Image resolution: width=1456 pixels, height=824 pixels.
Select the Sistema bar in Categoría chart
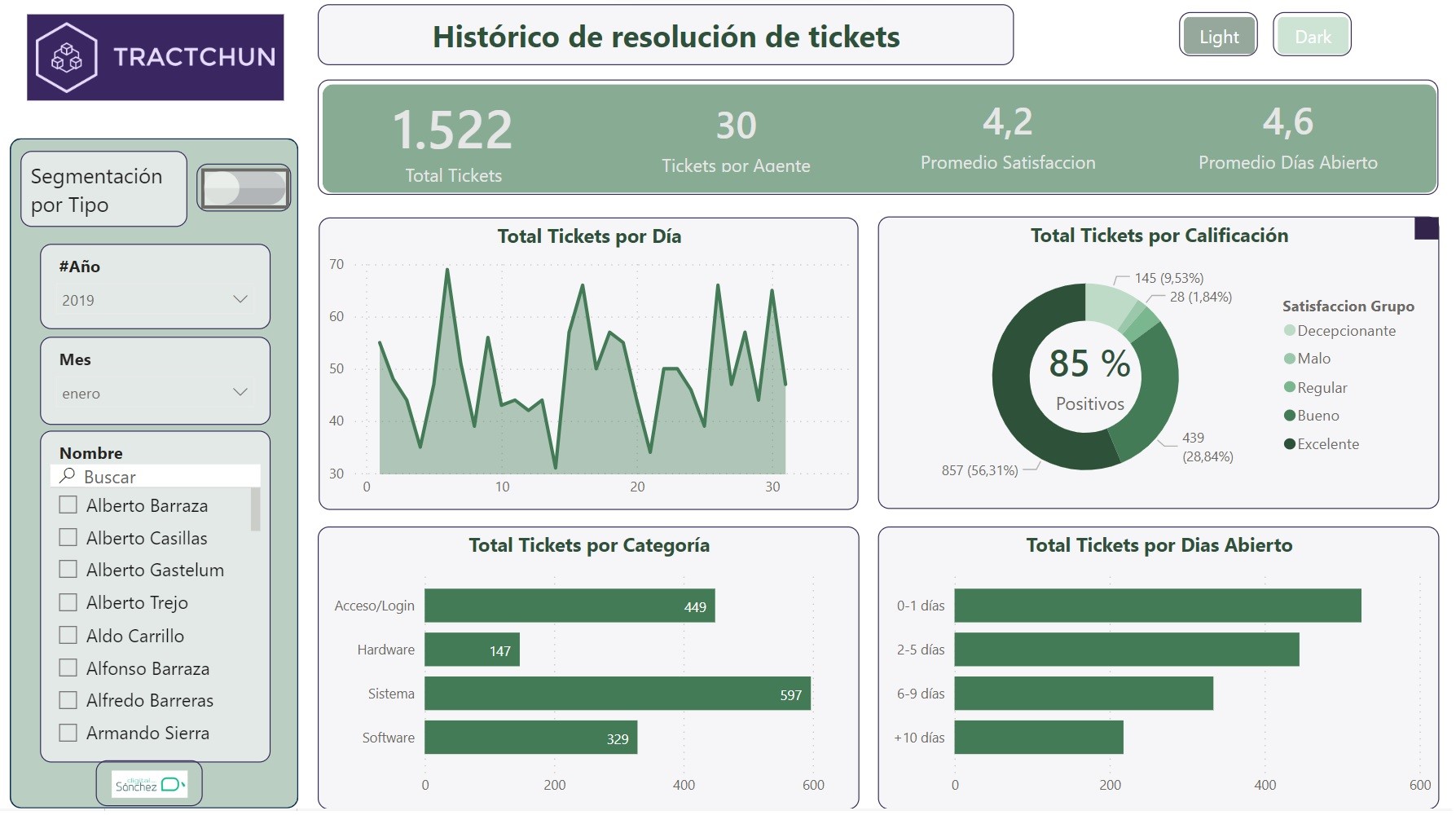tap(617, 694)
